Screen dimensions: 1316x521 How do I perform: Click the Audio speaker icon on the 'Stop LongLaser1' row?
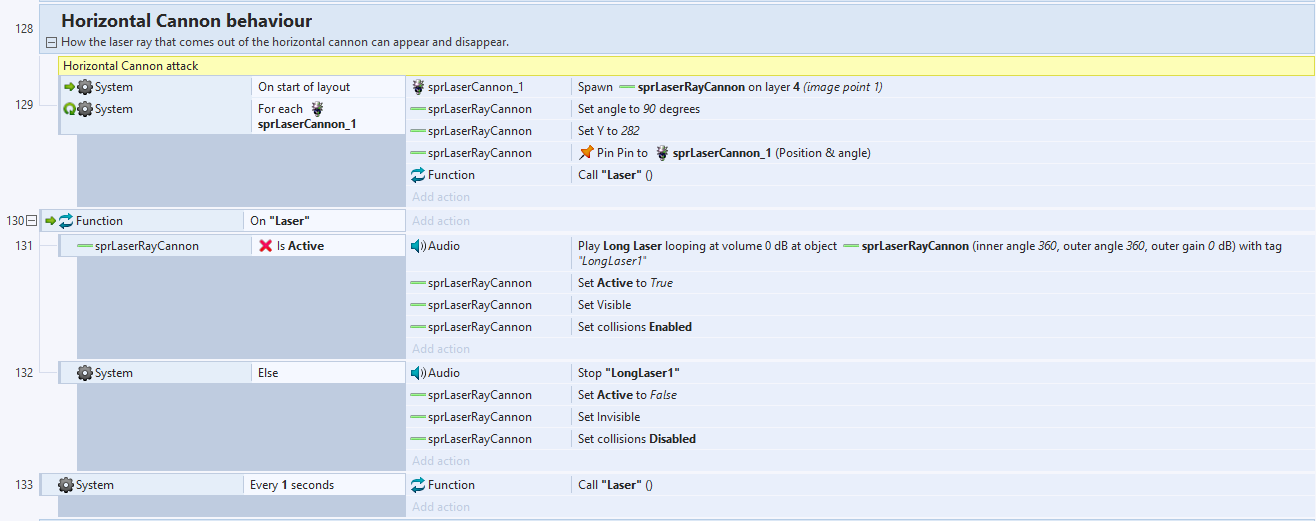(419, 373)
